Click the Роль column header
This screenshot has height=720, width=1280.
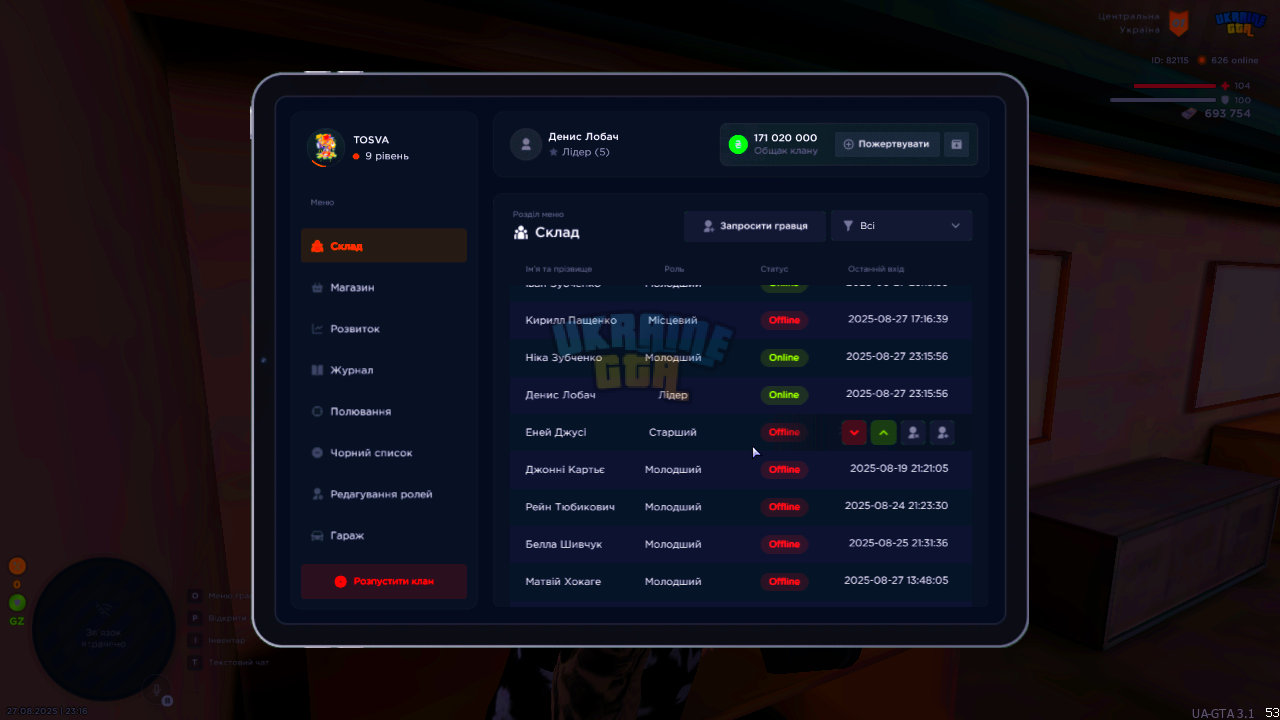[674, 269]
